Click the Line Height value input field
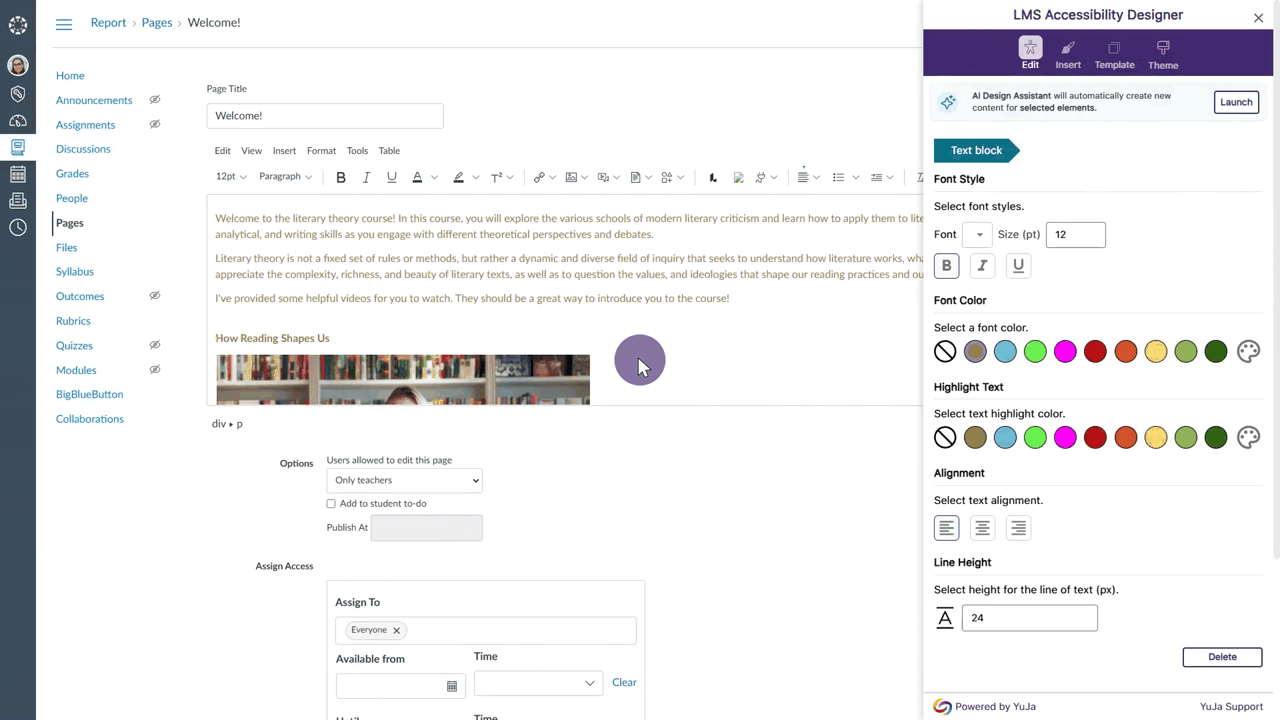 (1029, 618)
